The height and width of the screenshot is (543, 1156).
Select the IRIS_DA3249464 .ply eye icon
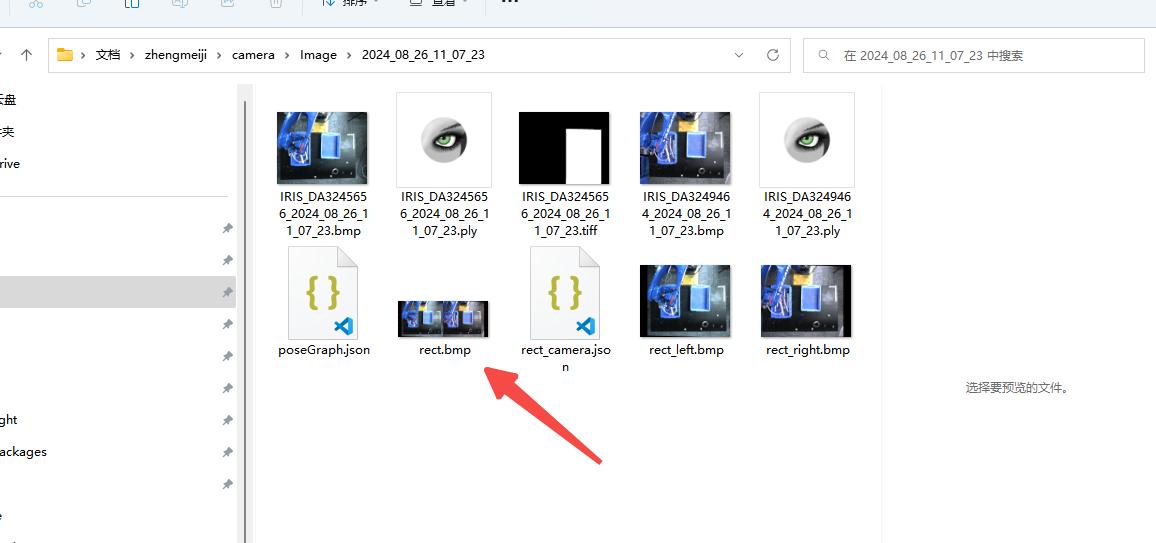coord(806,140)
